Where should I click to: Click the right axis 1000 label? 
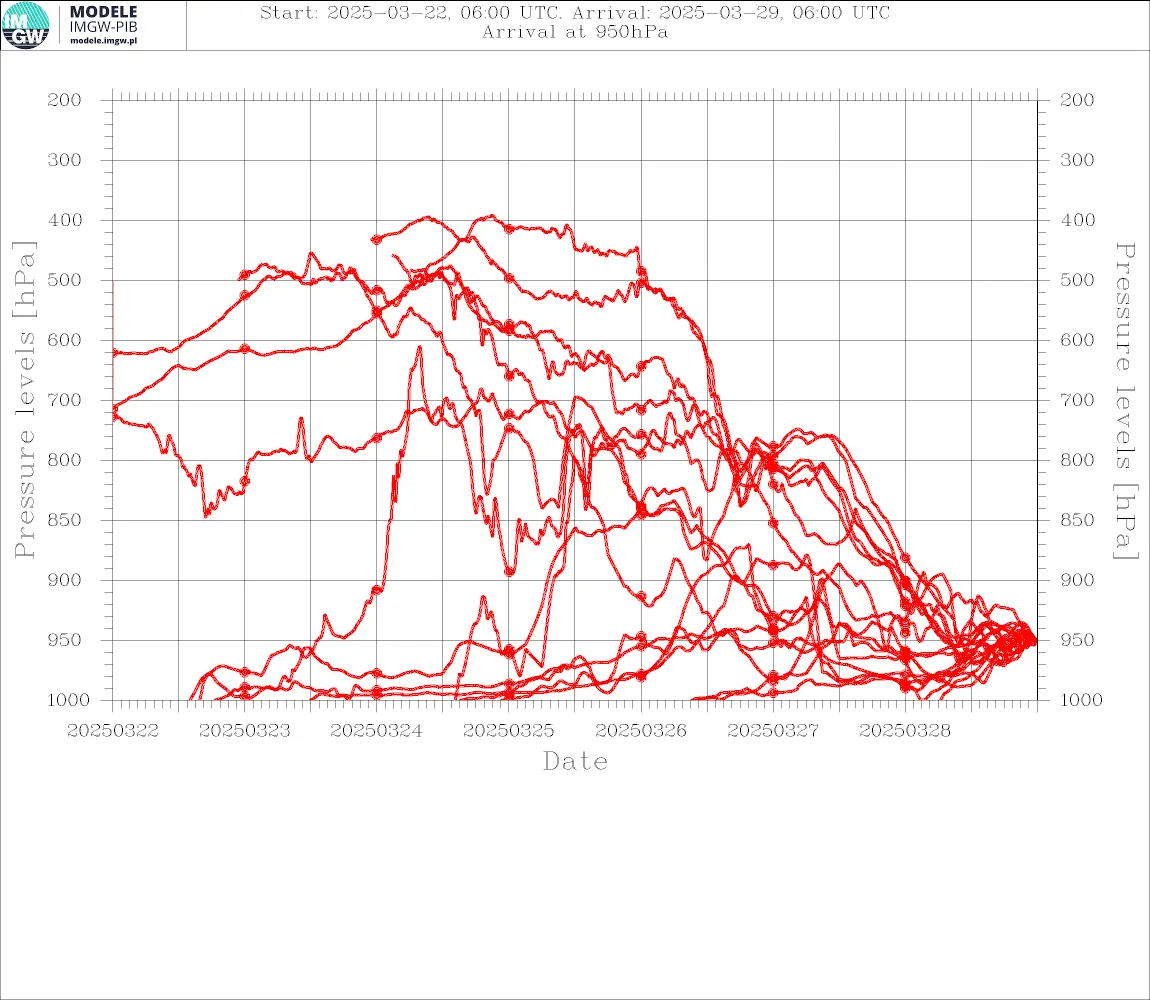point(1081,700)
